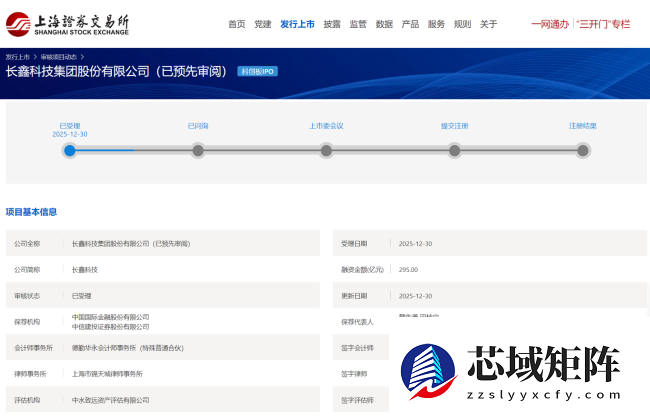The image size is (650, 417).
Task: Click 中水致远资产评估有限公司 appraiser entry
Action: point(110,400)
